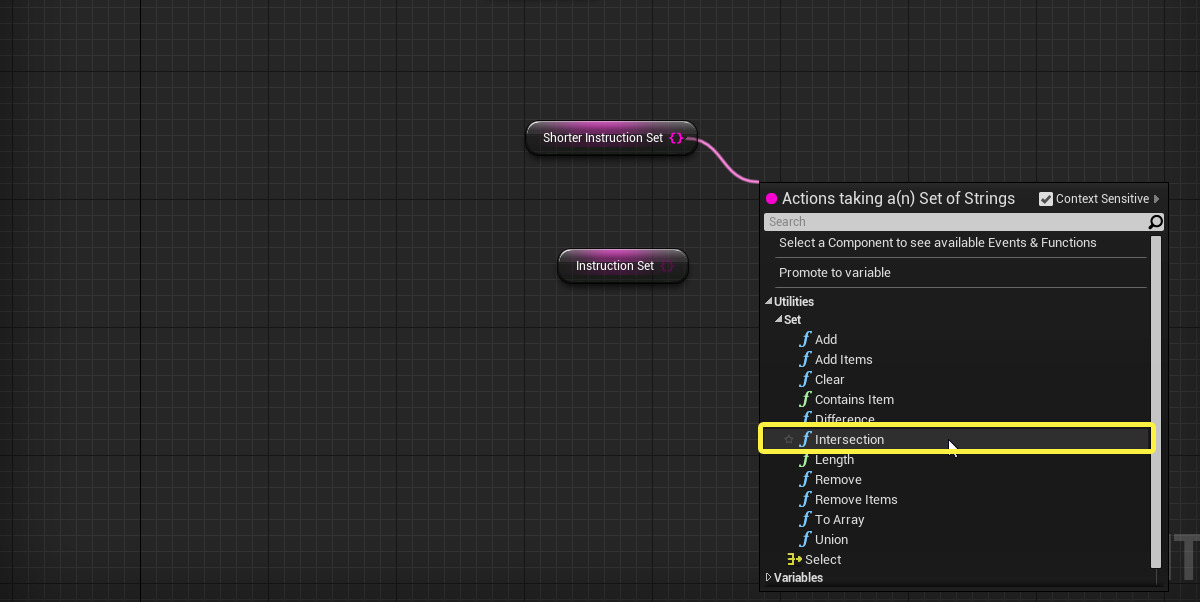Click the green function icon for Contains Item
The image size is (1200, 602).
pyautogui.click(x=805, y=400)
